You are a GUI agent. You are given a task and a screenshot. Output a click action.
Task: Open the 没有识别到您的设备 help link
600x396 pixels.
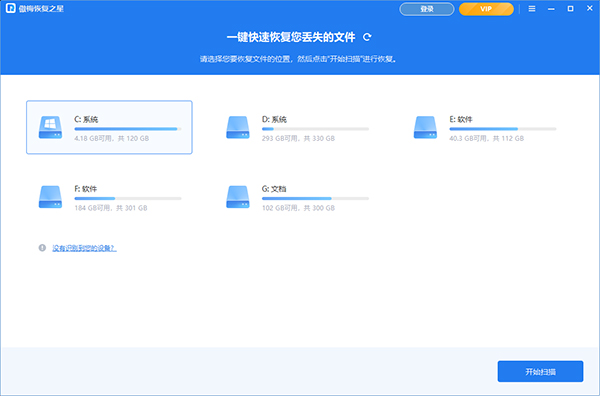click(84, 248)
